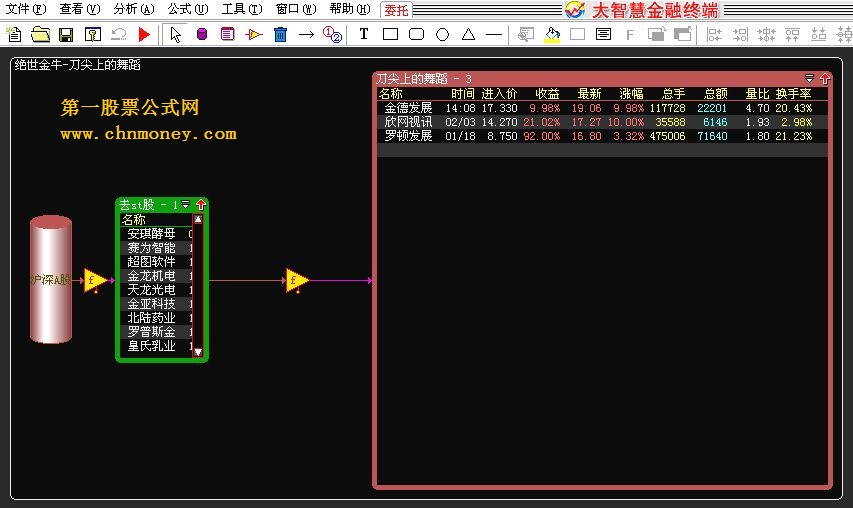Open dropdown arrow on 刀尖上的舞蹈 panel
Image resolution: width=853 pixels, height=508 pixels.
(809, 78)
